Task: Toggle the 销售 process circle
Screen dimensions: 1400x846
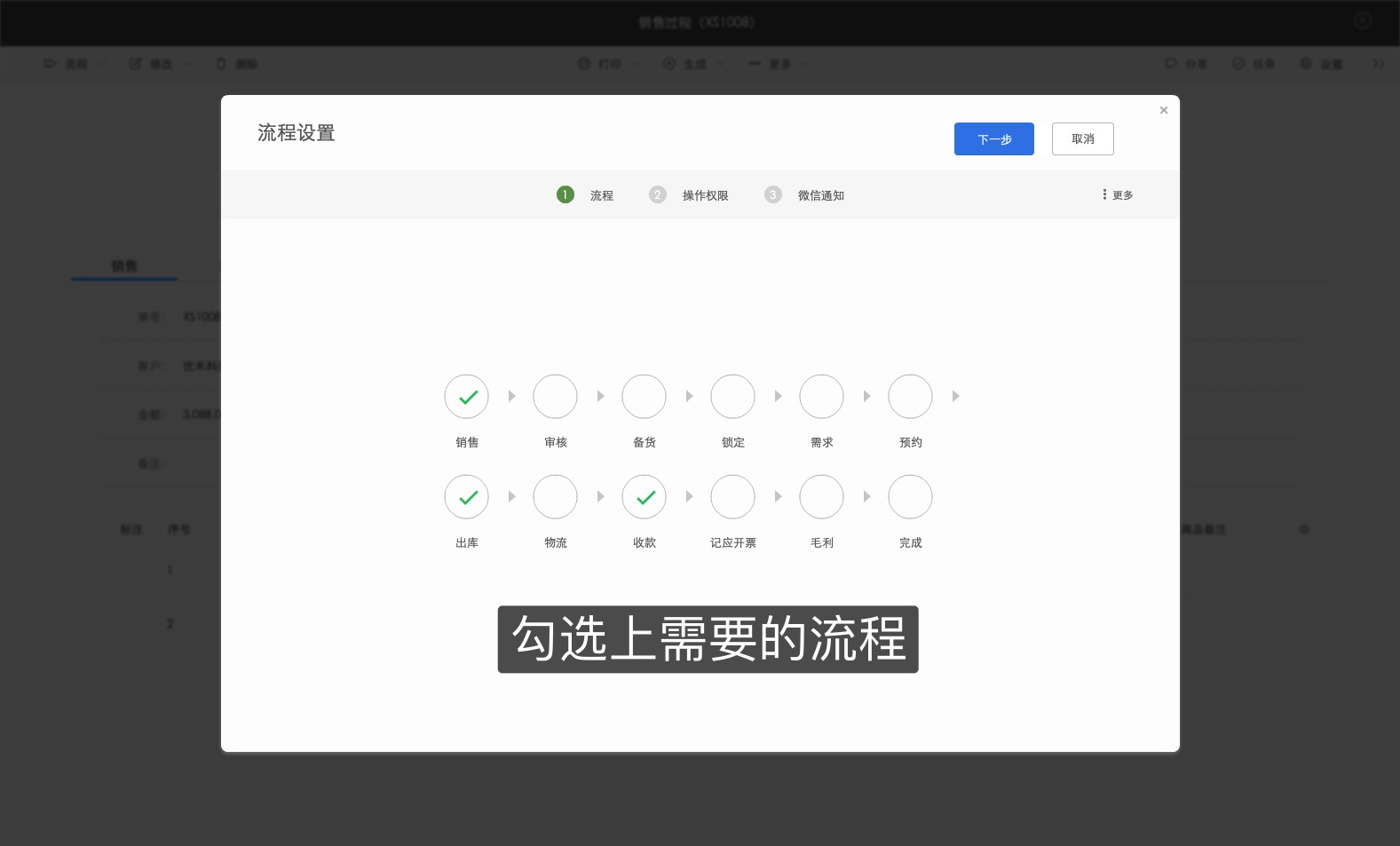Action: click(x=466, y=397)
